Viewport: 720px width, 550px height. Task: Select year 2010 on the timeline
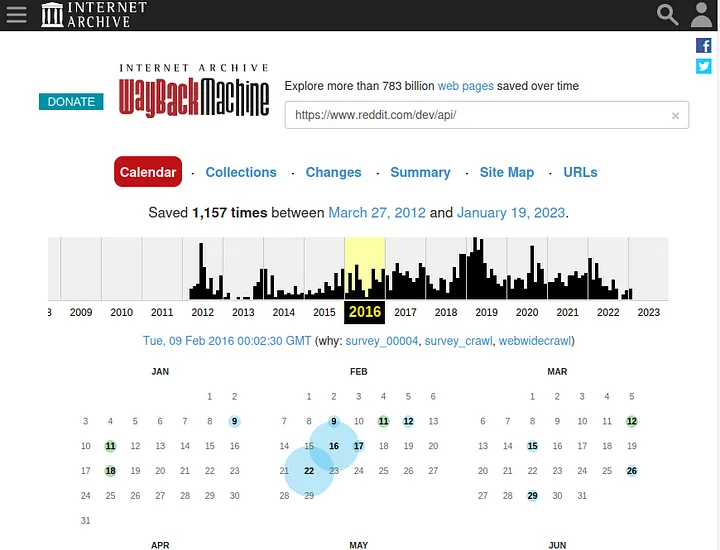121,312
